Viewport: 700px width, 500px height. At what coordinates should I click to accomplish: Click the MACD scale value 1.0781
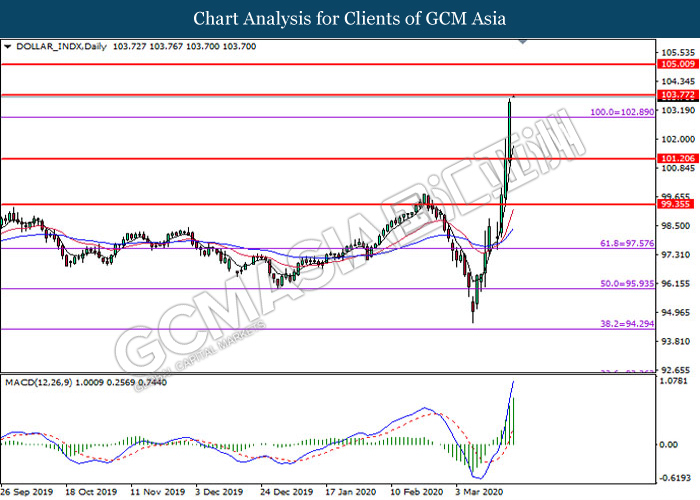[675, 381]
